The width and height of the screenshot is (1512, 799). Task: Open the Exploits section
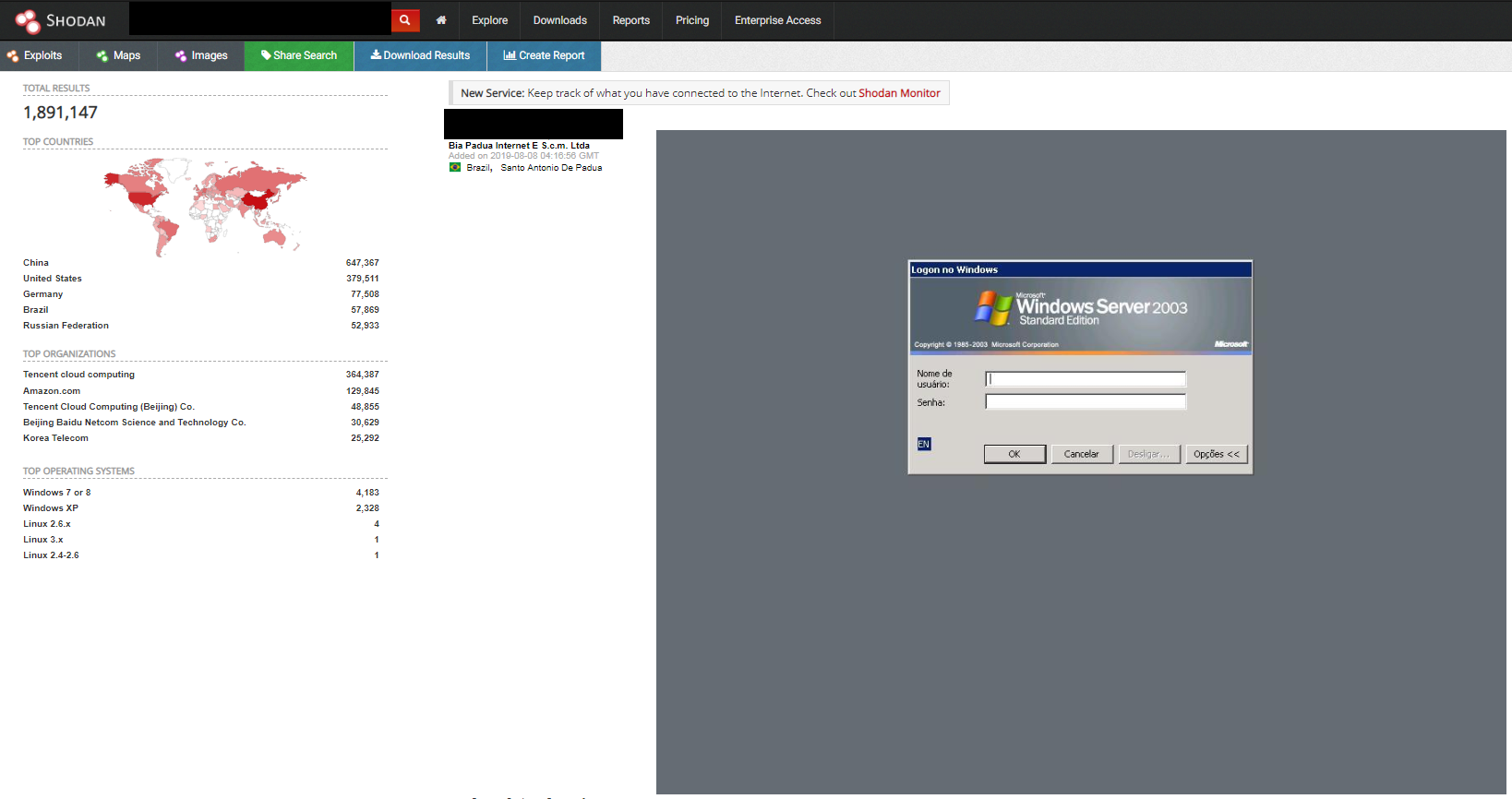pyautogui.click(x=34, y=55)
